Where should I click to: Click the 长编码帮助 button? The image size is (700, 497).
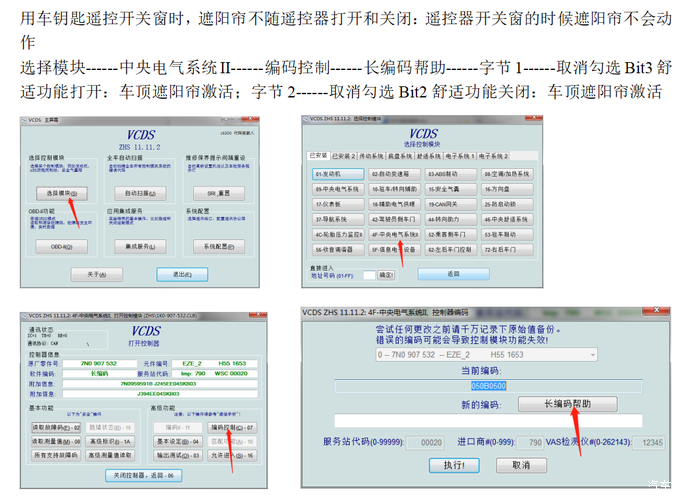[568, 404]
